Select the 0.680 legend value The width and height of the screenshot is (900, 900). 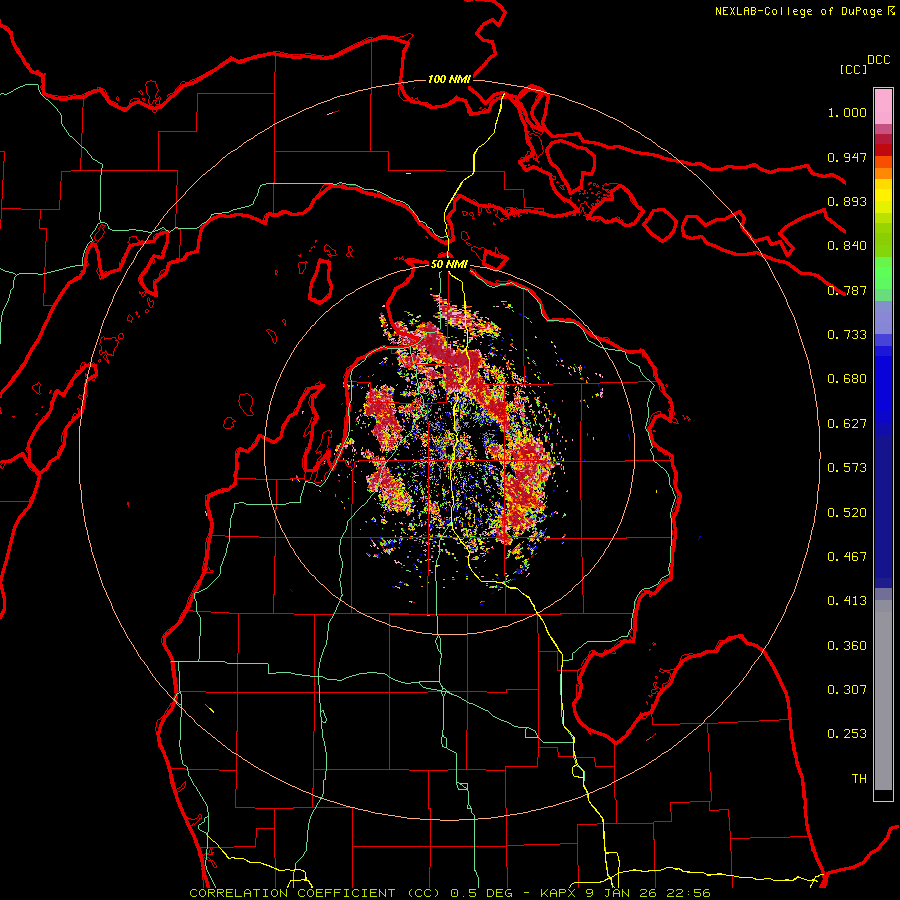coord(847,379)
